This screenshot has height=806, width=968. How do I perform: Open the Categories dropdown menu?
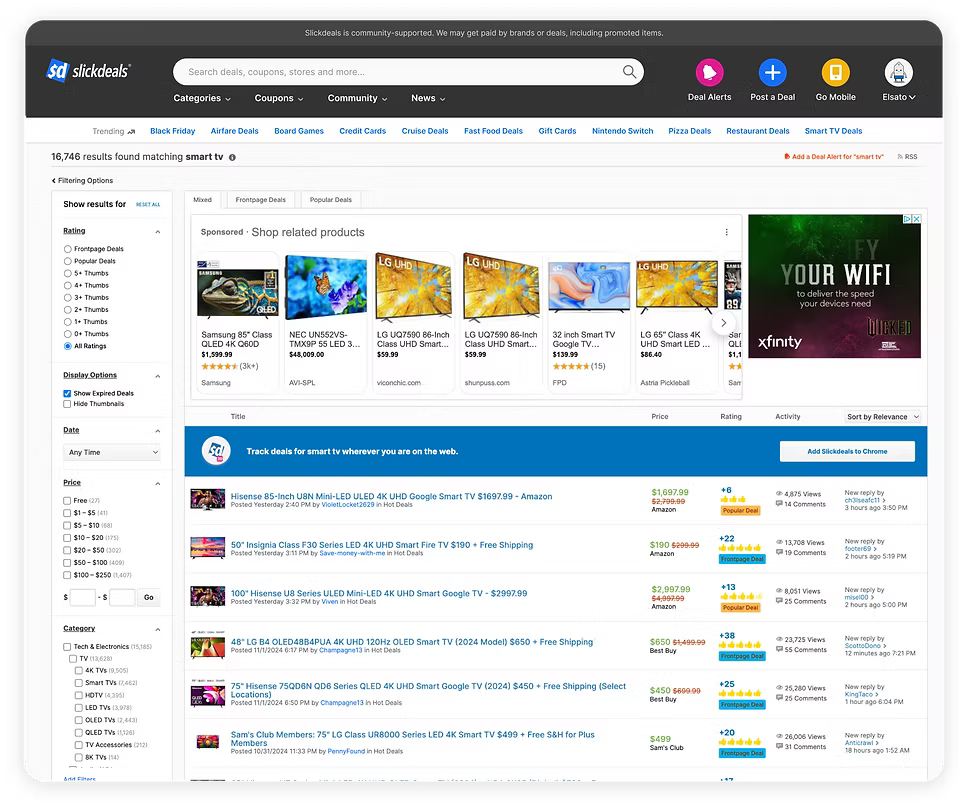click(x=202, y=98)
